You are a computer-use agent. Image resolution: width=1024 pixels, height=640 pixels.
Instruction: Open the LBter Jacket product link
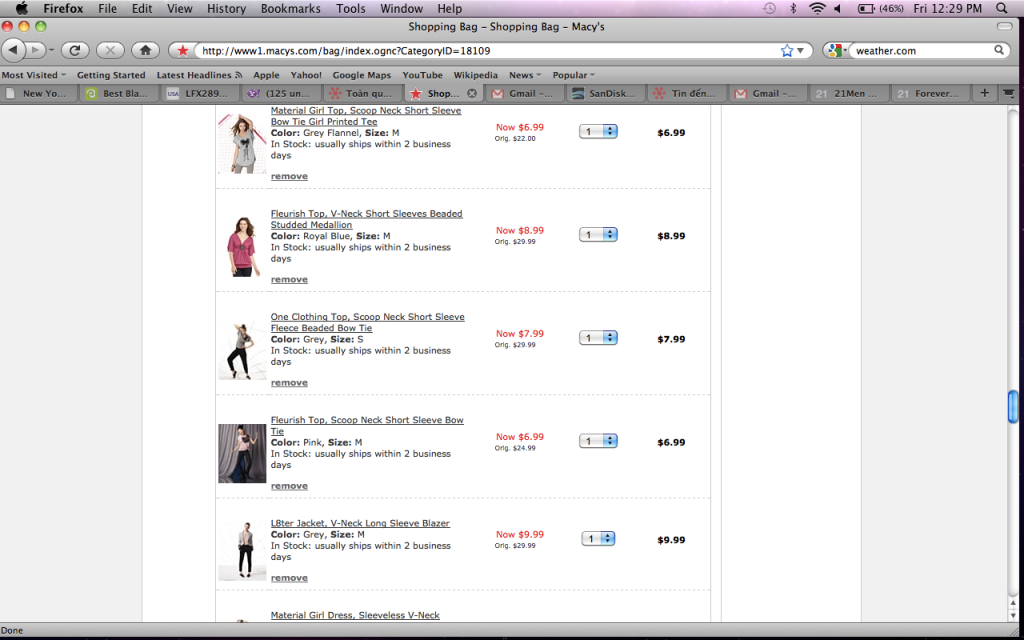(360, 523)
